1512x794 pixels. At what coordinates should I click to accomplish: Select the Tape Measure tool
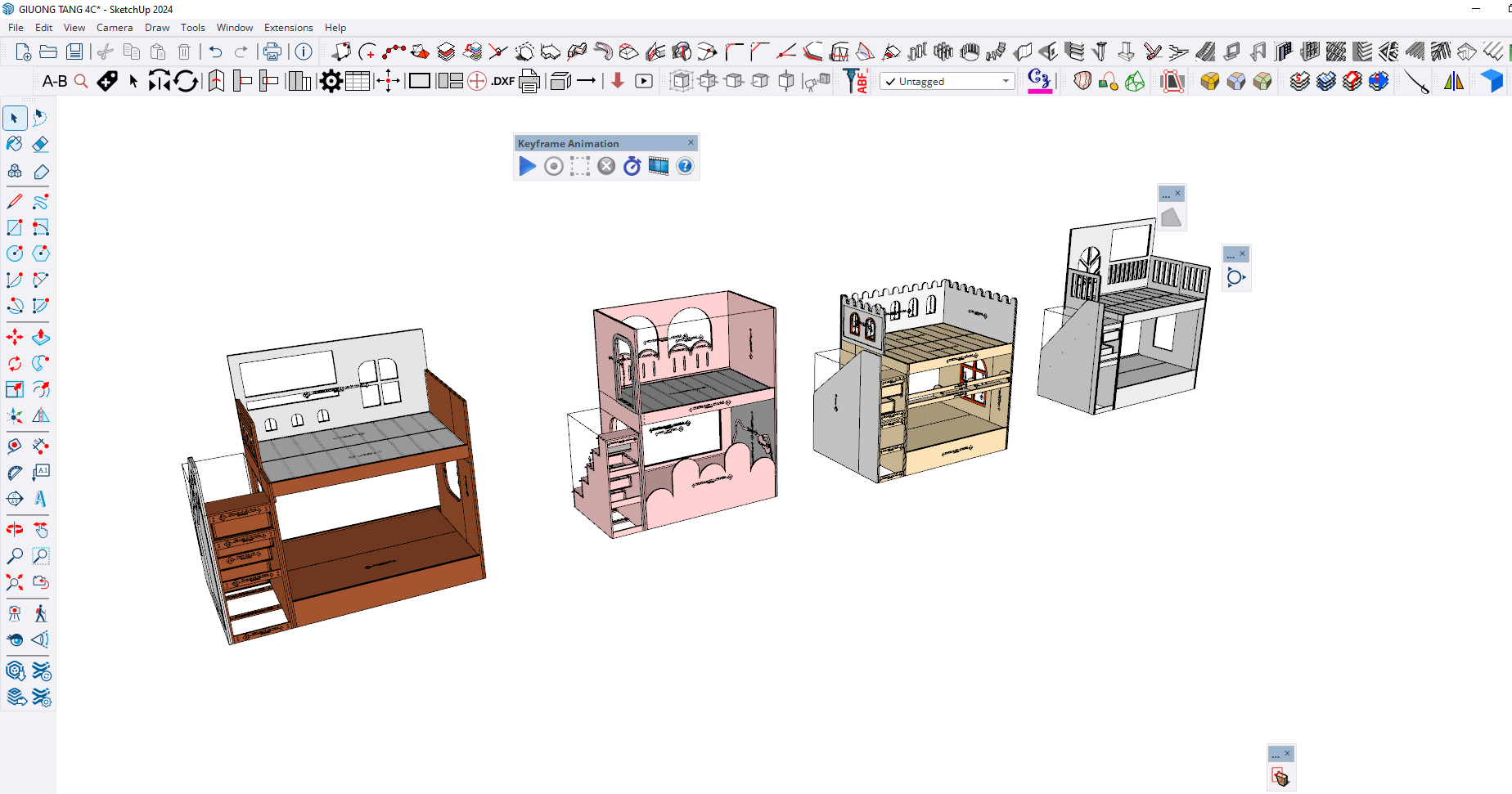[x=15, y=446]
